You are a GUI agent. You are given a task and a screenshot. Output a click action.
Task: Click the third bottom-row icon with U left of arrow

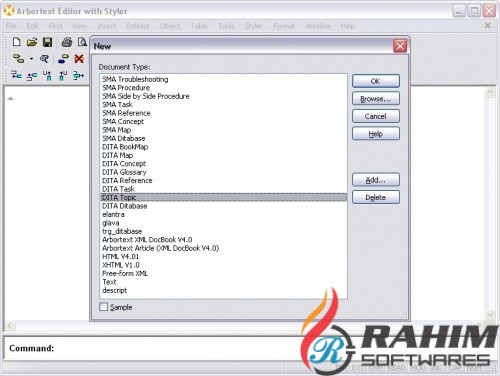coord(47,76)
